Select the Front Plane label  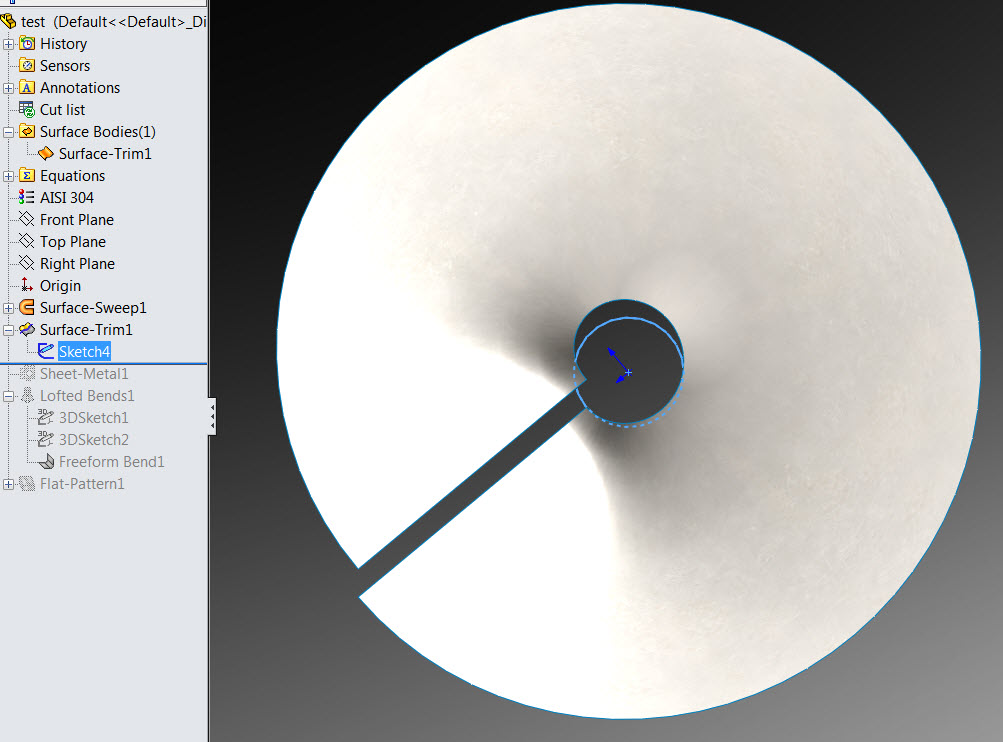pyautogui.click(x=77, y=219)
